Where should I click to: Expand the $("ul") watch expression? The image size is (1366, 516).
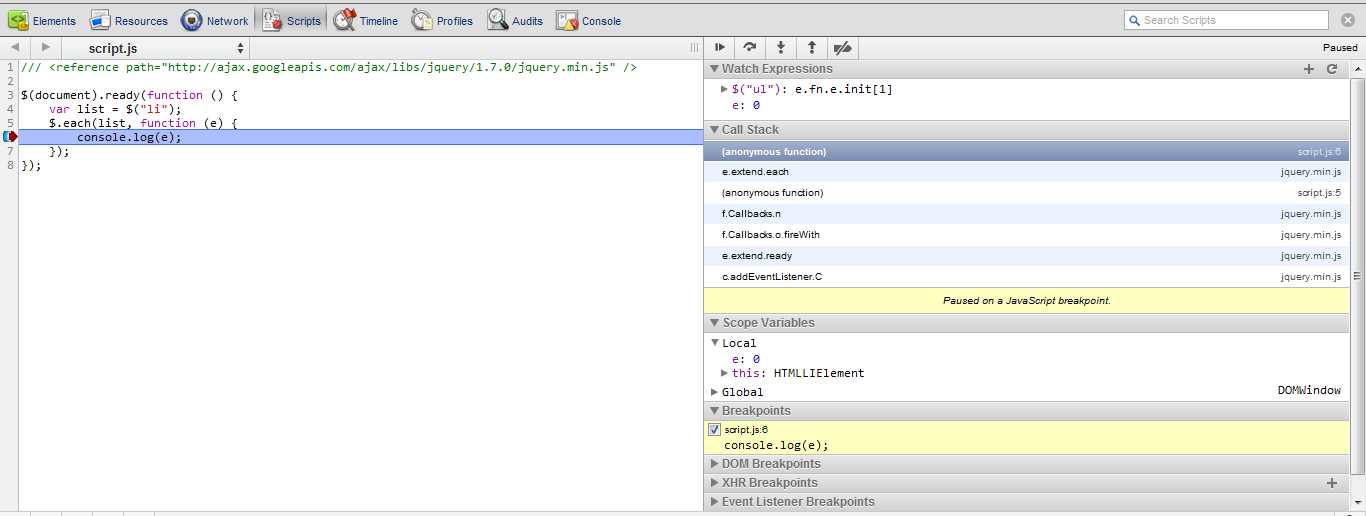(724, 89)
